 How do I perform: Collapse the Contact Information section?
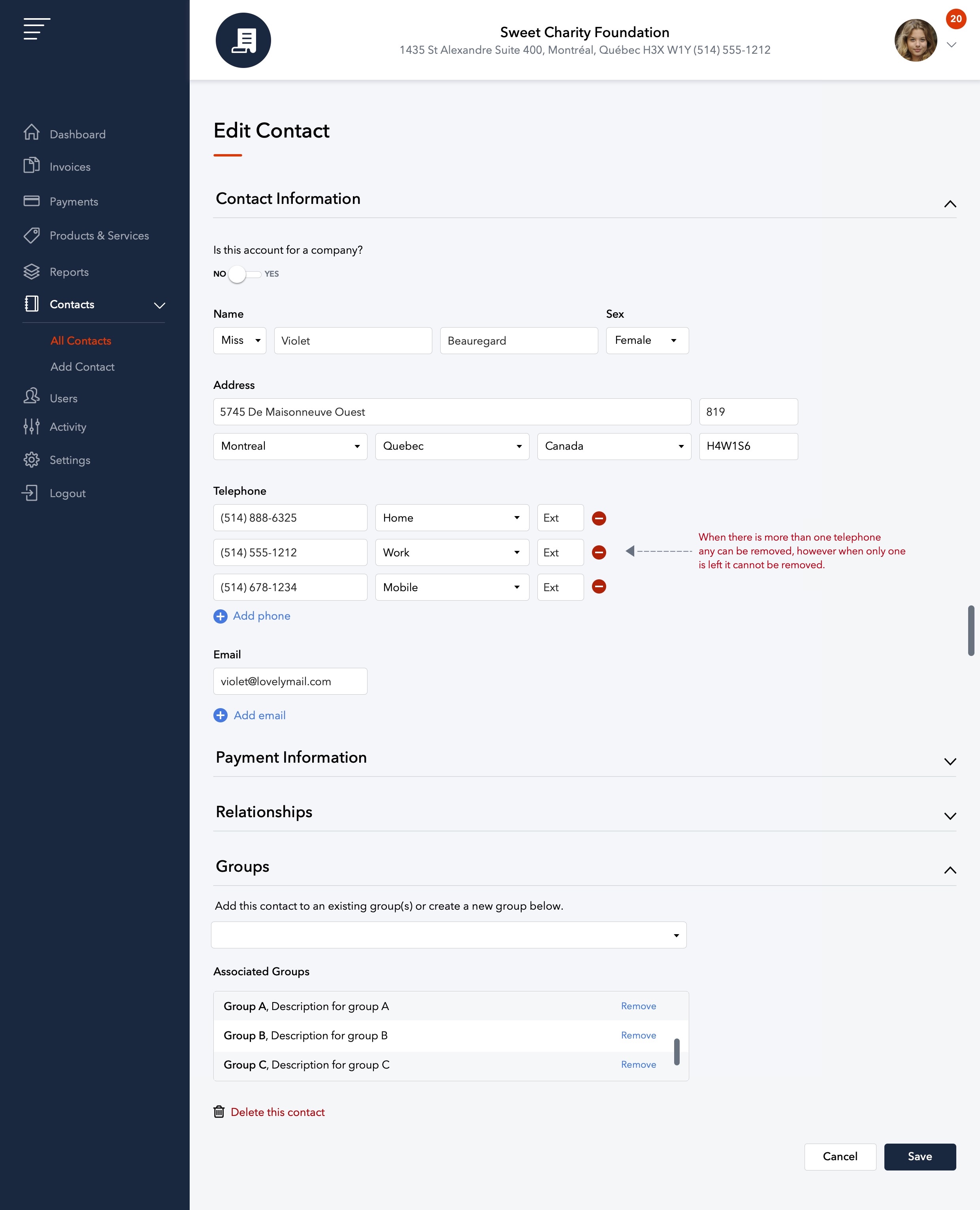click(x=950, y=204)
